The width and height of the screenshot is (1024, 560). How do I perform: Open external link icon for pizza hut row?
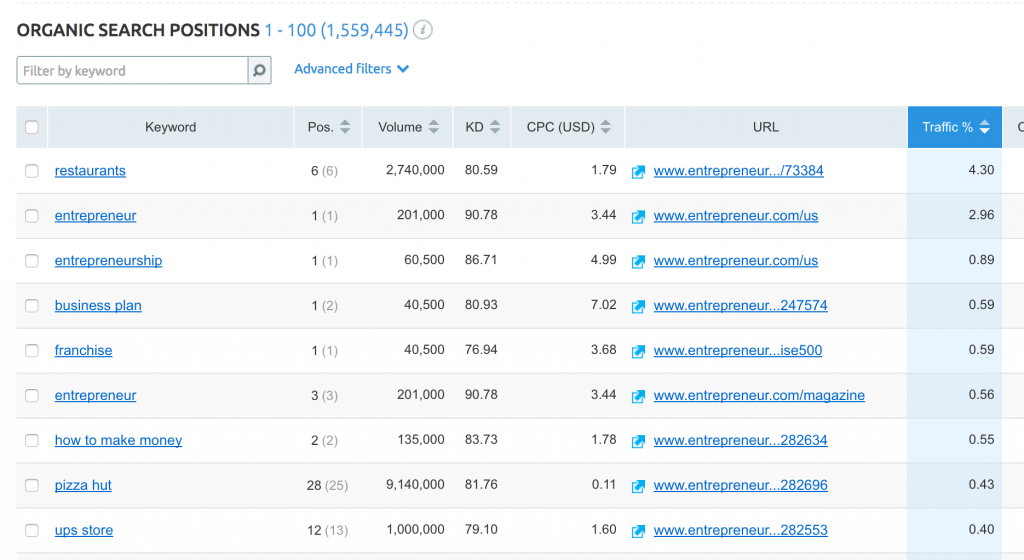638,486
